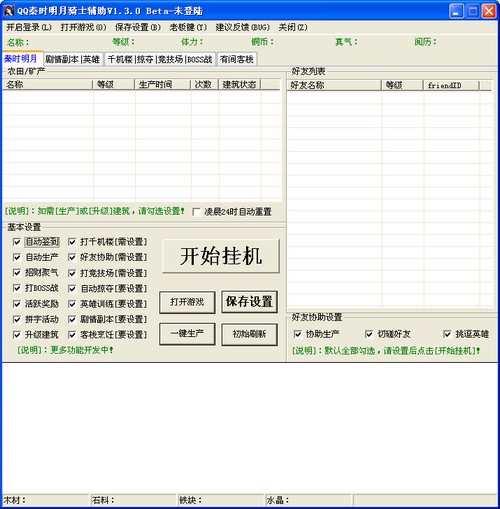Click 生产时间 column header
500x509 pixels.
[163, 85]
